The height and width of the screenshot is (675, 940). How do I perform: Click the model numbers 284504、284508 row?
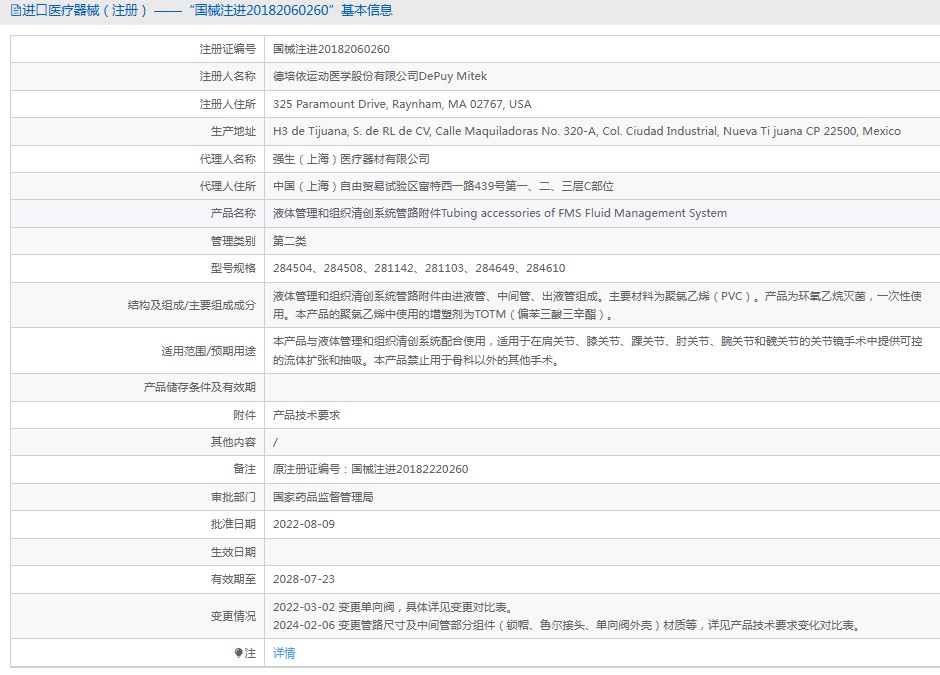click(419, 268)
